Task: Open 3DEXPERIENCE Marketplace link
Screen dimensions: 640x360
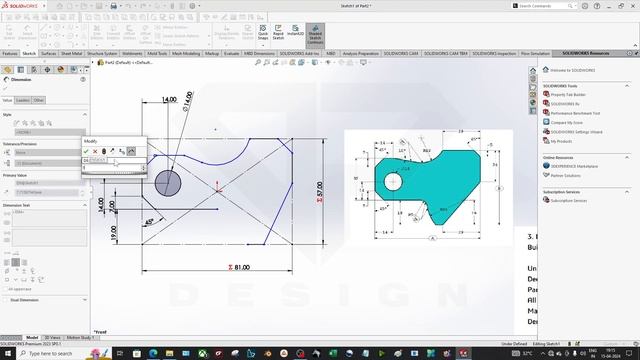Action: (x=574, y=166)
